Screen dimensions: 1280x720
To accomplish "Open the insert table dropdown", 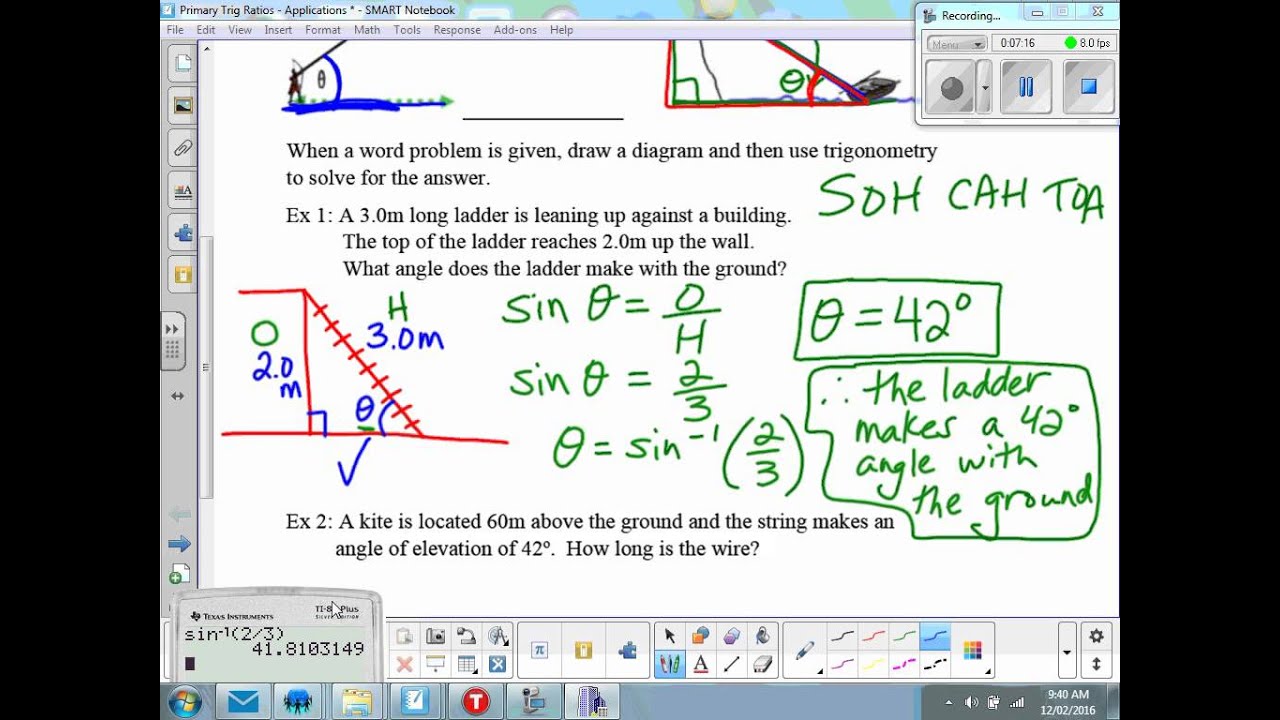I will pyautogui.click(x=466, y=664).
